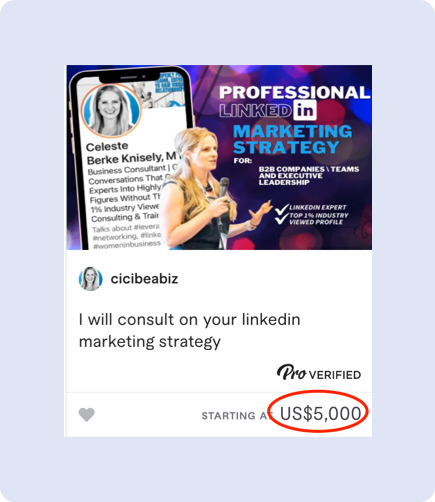Click the gray heart favorite icon
435x502 pixels.
tap(87, 415)
